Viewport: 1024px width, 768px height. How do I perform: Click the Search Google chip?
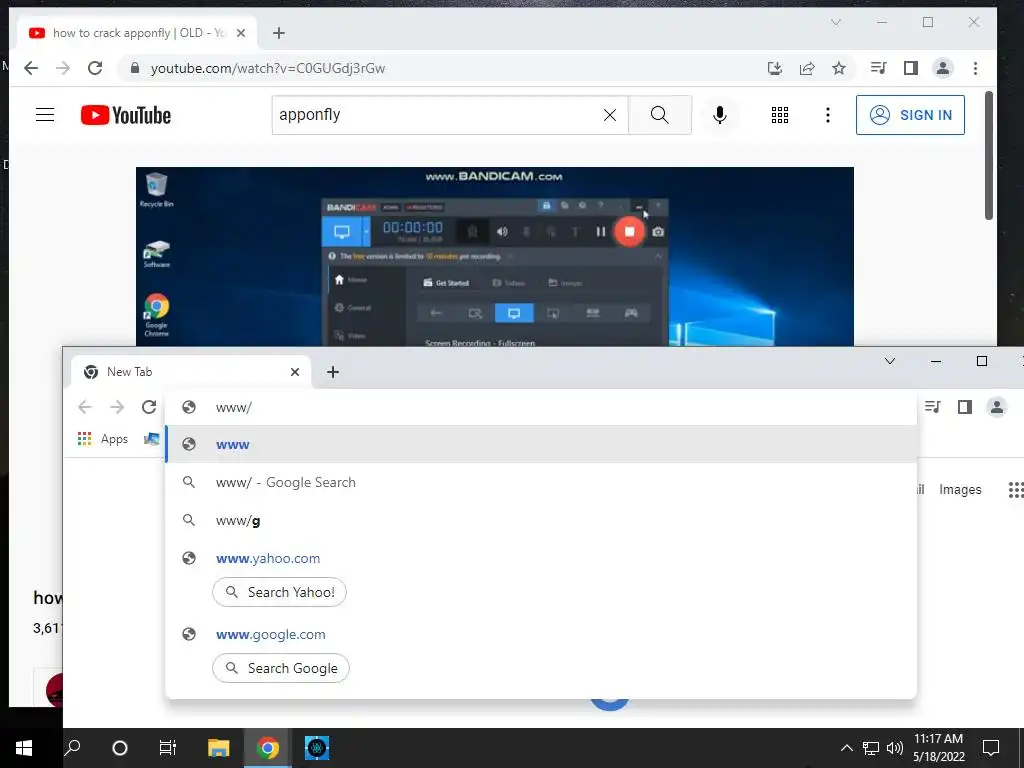(x=281, y=668)
